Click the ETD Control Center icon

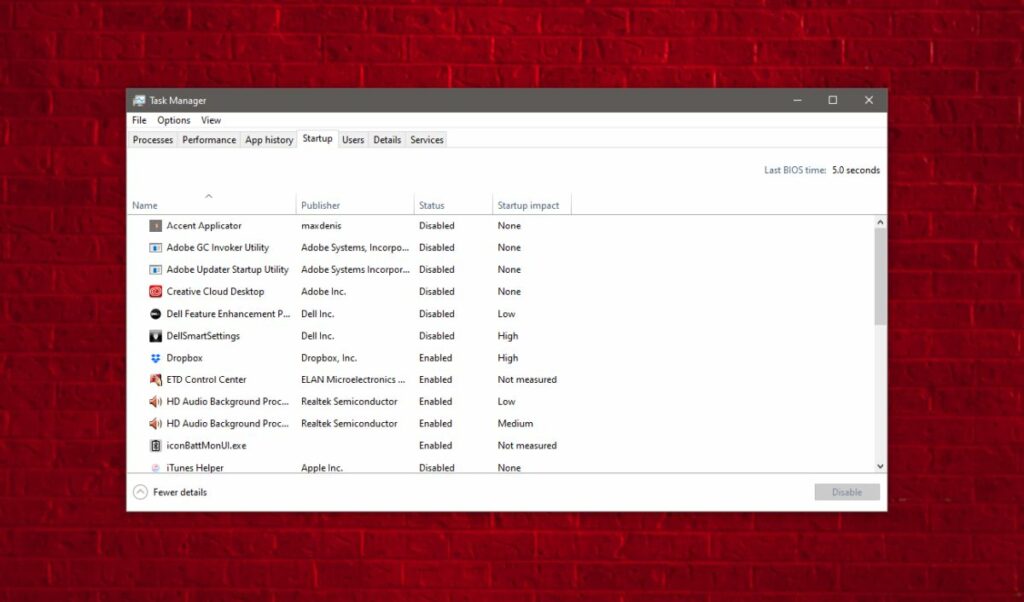click(155, 379)
